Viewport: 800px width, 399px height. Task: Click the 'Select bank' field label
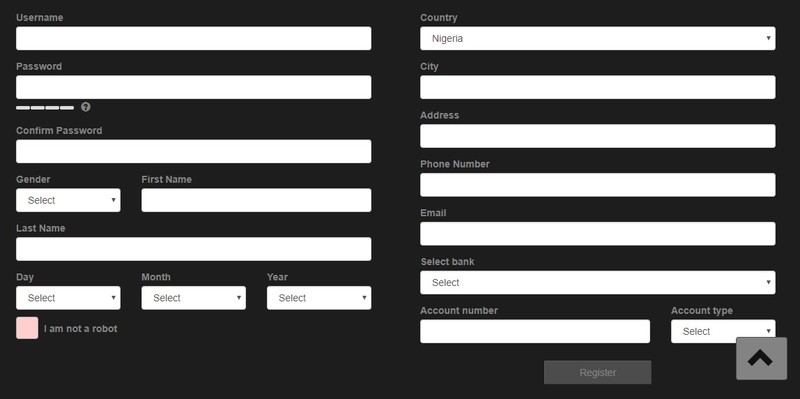[447, 262]
